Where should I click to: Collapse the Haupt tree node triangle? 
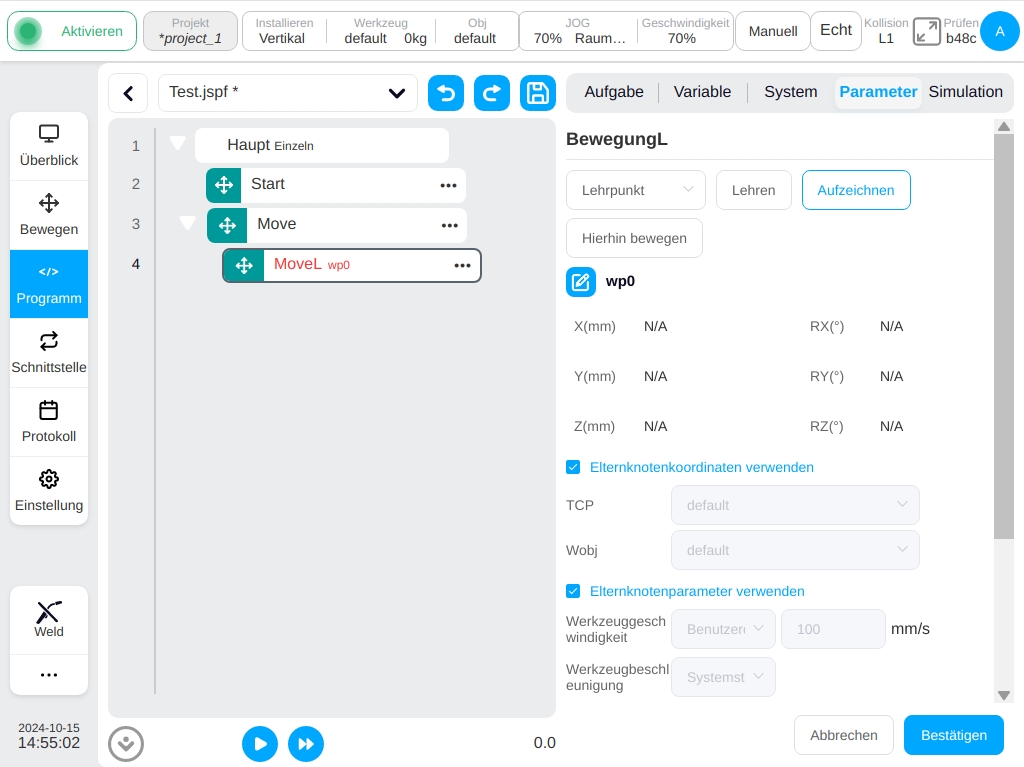click(x=178, y=143)
